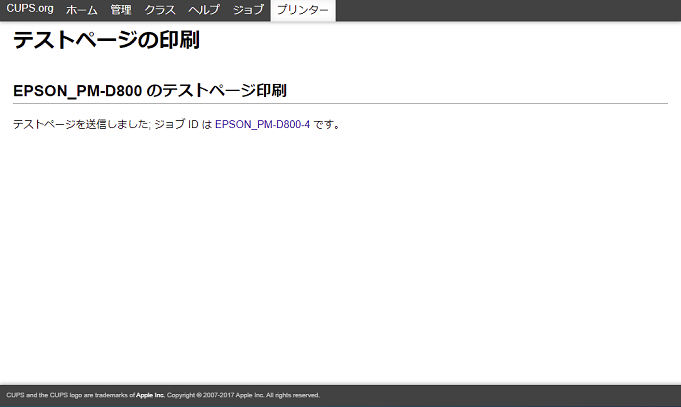
Task: Switch to the クラス tab
Action: 160,10
